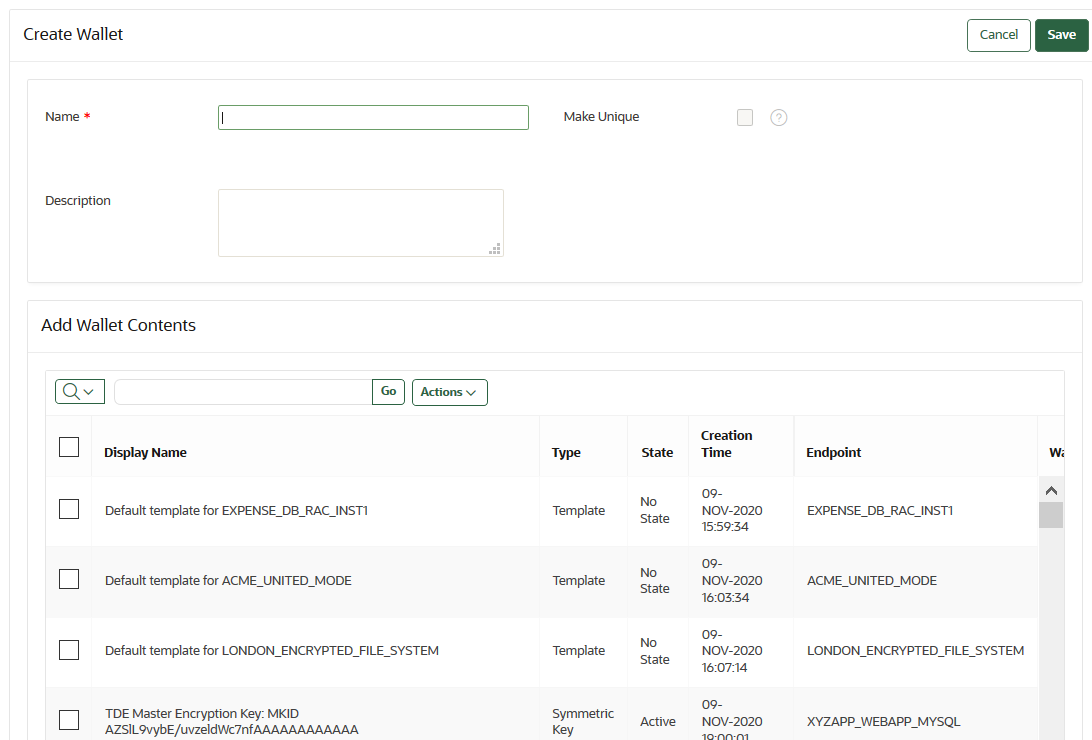Open the Make Unique help tooltip icon

click(779, 117)
